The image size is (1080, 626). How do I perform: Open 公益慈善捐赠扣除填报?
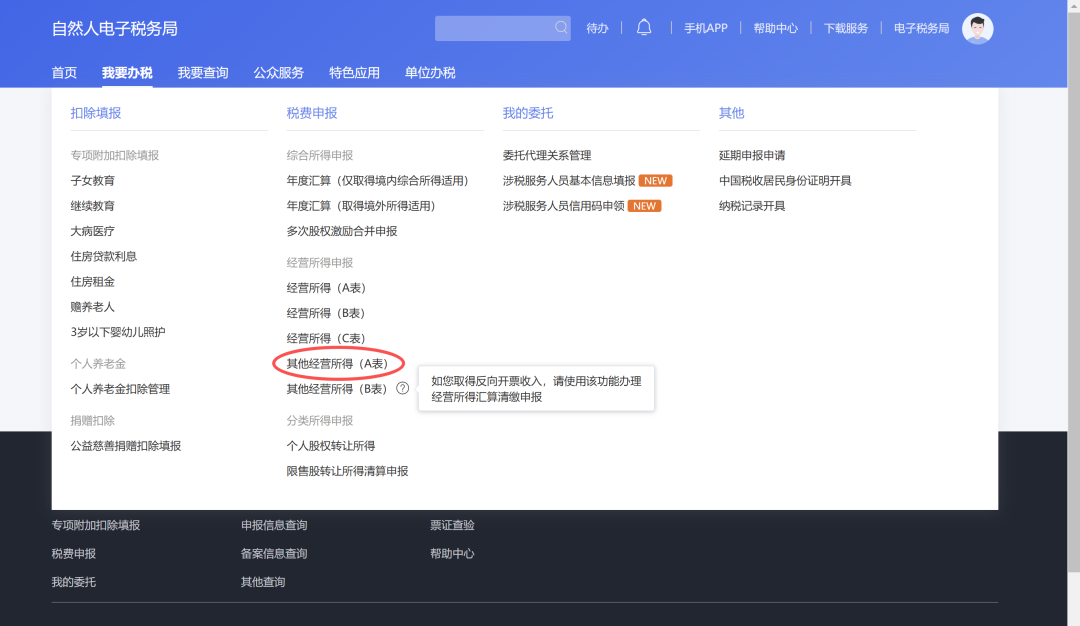point(125,446)
